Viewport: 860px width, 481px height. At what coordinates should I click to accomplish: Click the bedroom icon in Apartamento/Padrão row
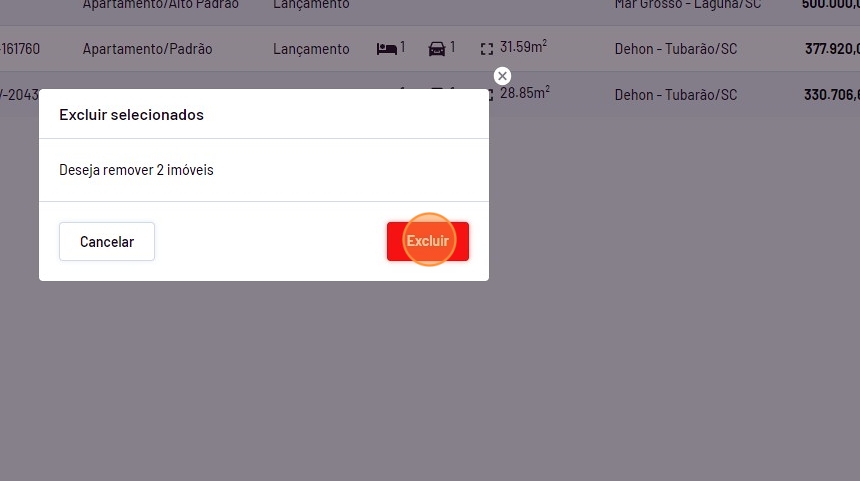tap(386, 48)
